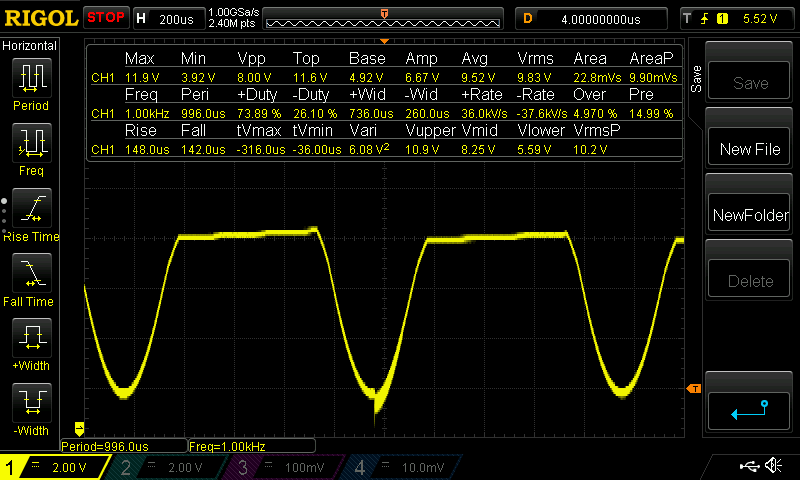Viewport: 800px width, 480px height.
Task: Click the Avg value 9.52 V
Action: [x=479, y=78]
